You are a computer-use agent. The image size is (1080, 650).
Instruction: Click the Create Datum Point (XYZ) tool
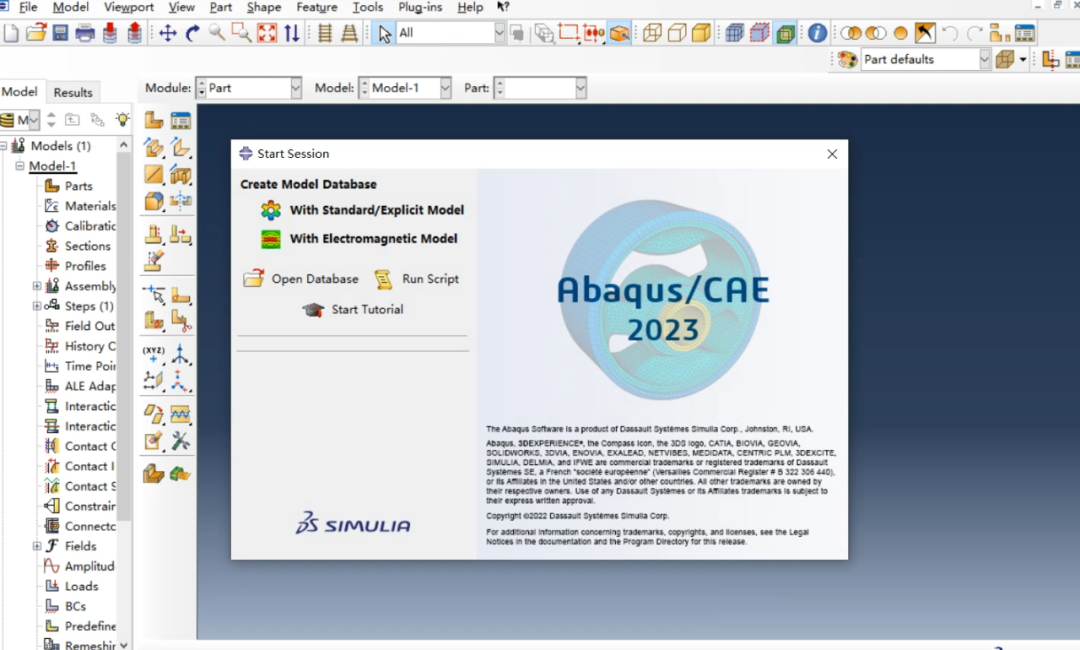tap(154, 354)
